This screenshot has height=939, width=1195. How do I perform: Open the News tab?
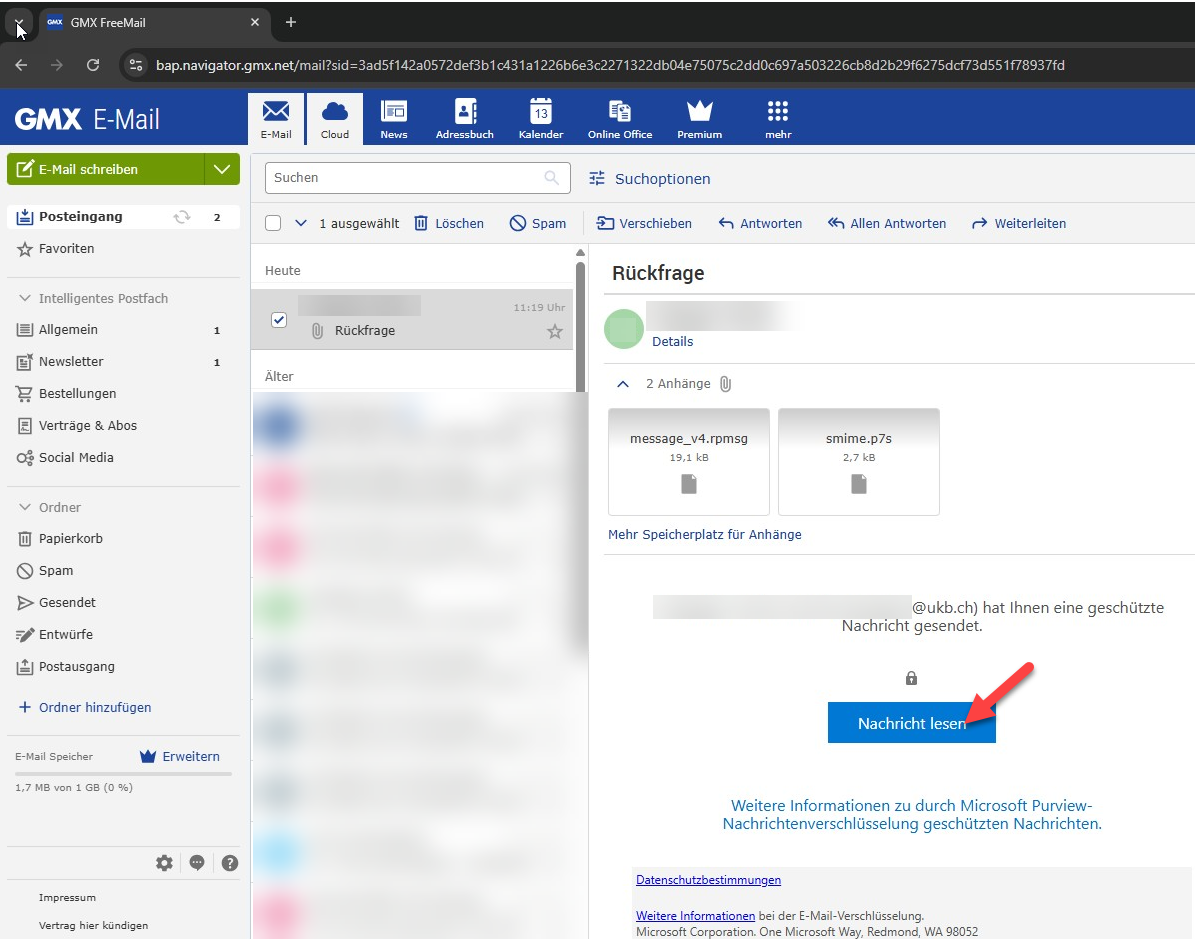[x=393, y=119]
